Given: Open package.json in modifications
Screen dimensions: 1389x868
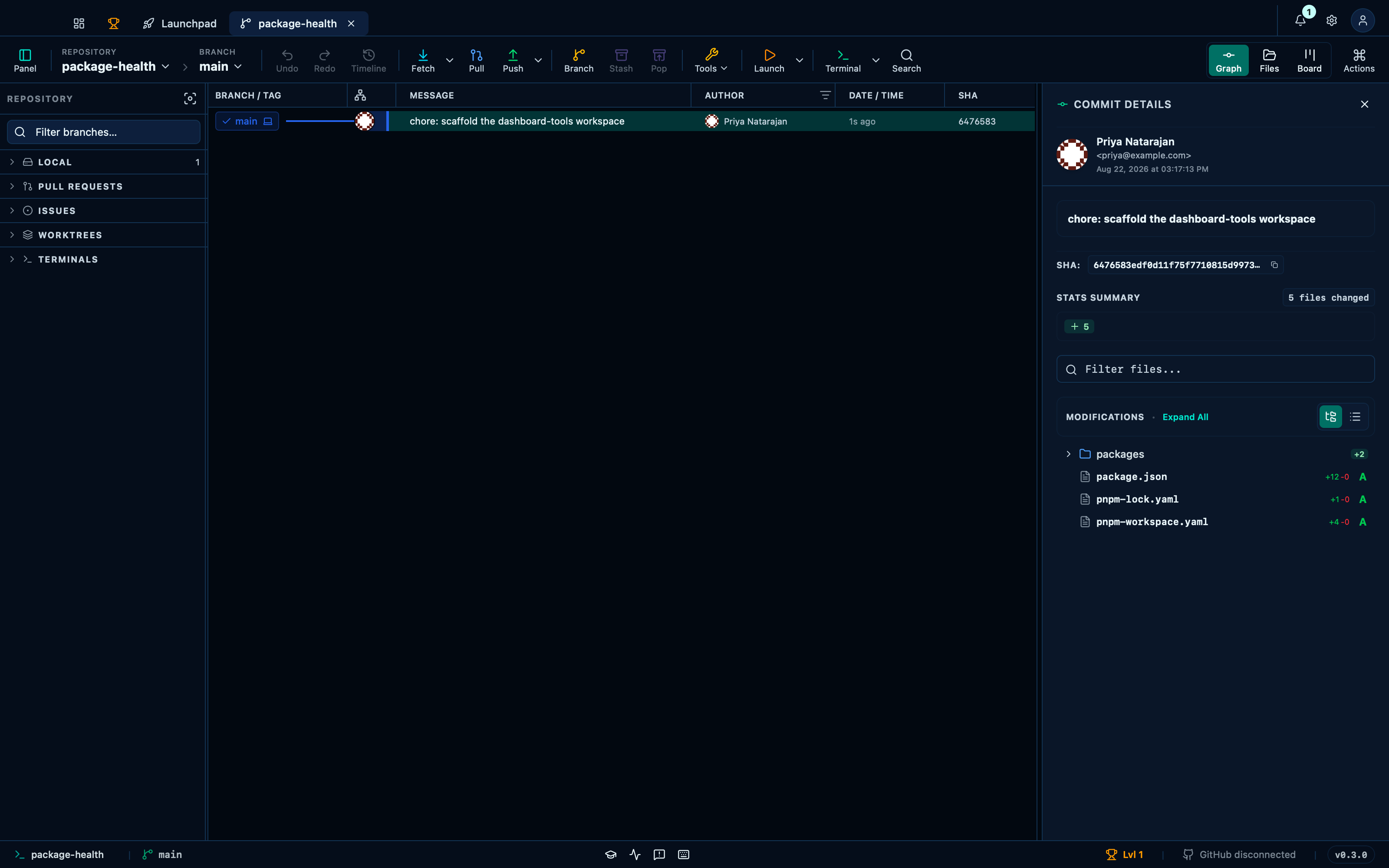Looking at the screenshot, I should pos(1215,477).
